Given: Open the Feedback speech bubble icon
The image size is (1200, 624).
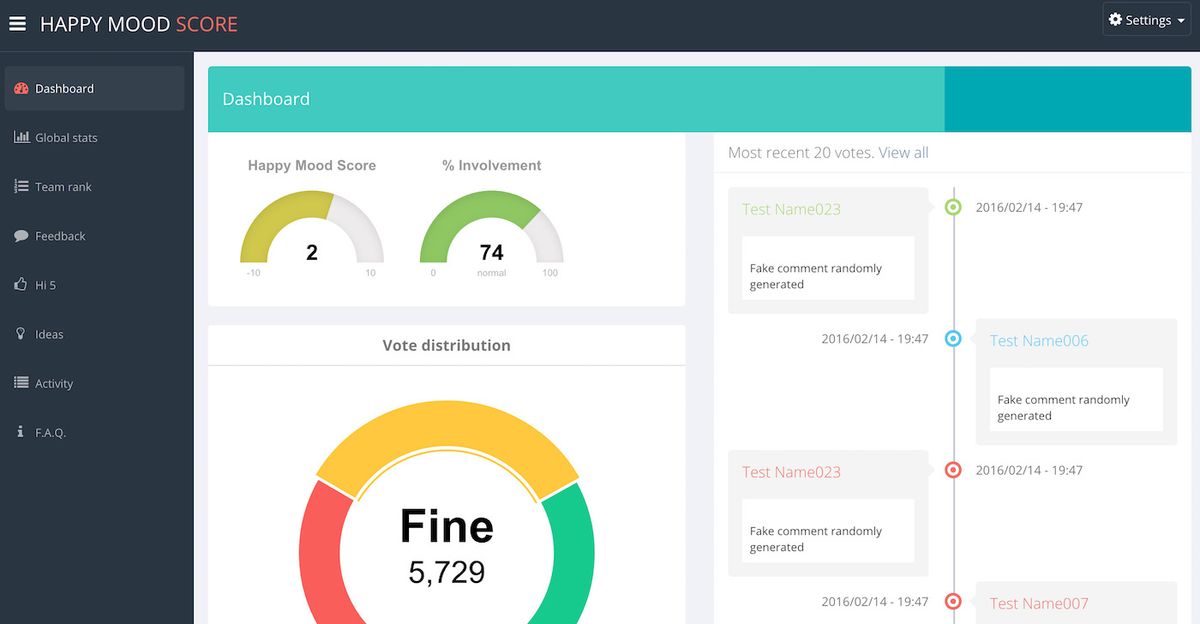Looking at the screenshot, I should click(x=19, y=235).
